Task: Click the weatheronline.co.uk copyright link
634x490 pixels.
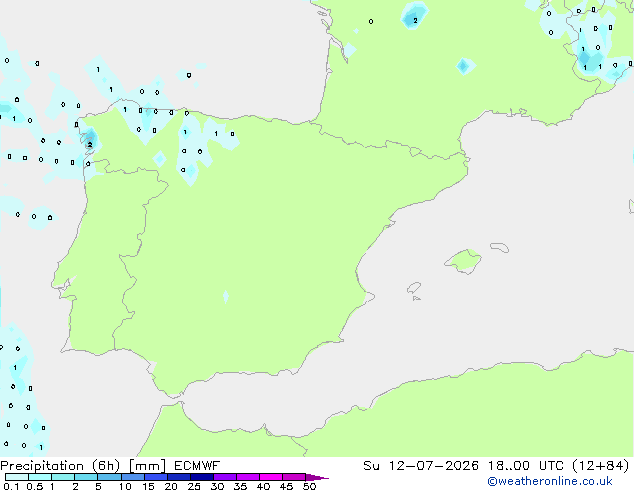Action: pos(550,481)
